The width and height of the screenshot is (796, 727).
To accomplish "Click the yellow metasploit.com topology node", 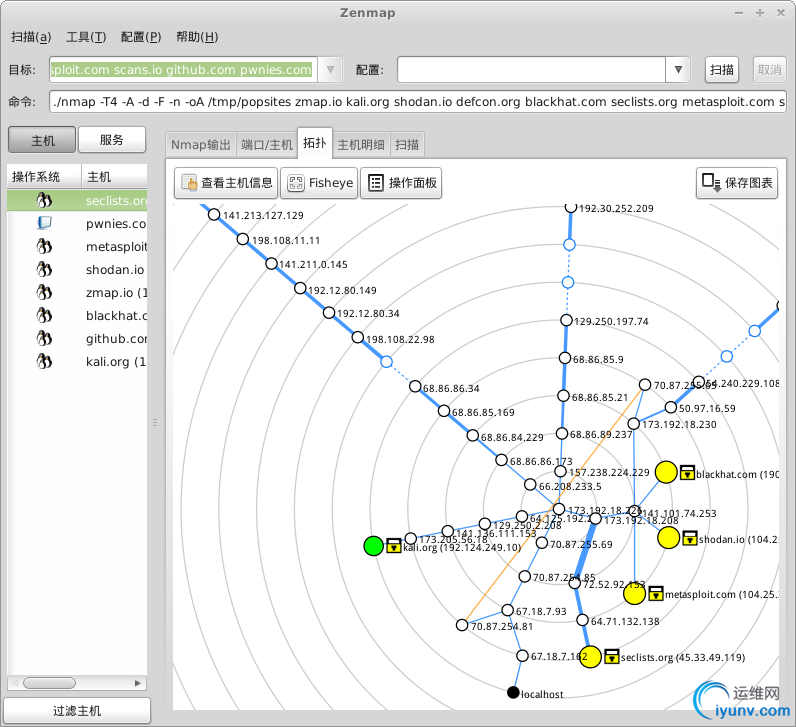I will 635,593.
